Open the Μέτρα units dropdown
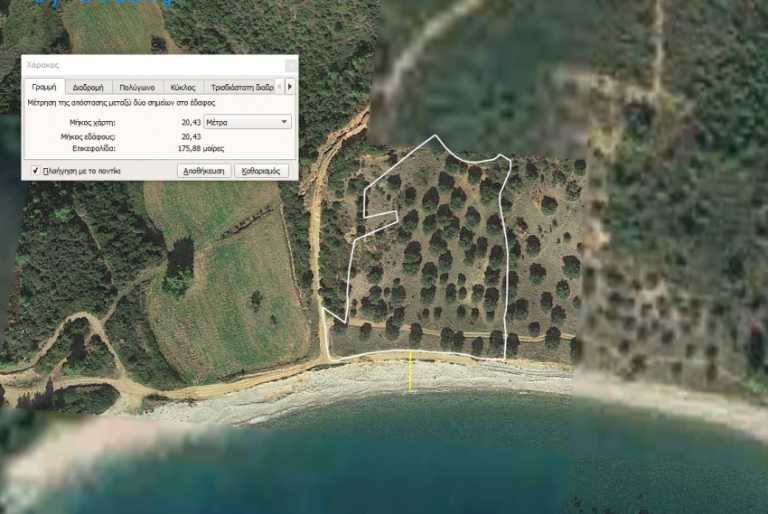 pos(247,122)
